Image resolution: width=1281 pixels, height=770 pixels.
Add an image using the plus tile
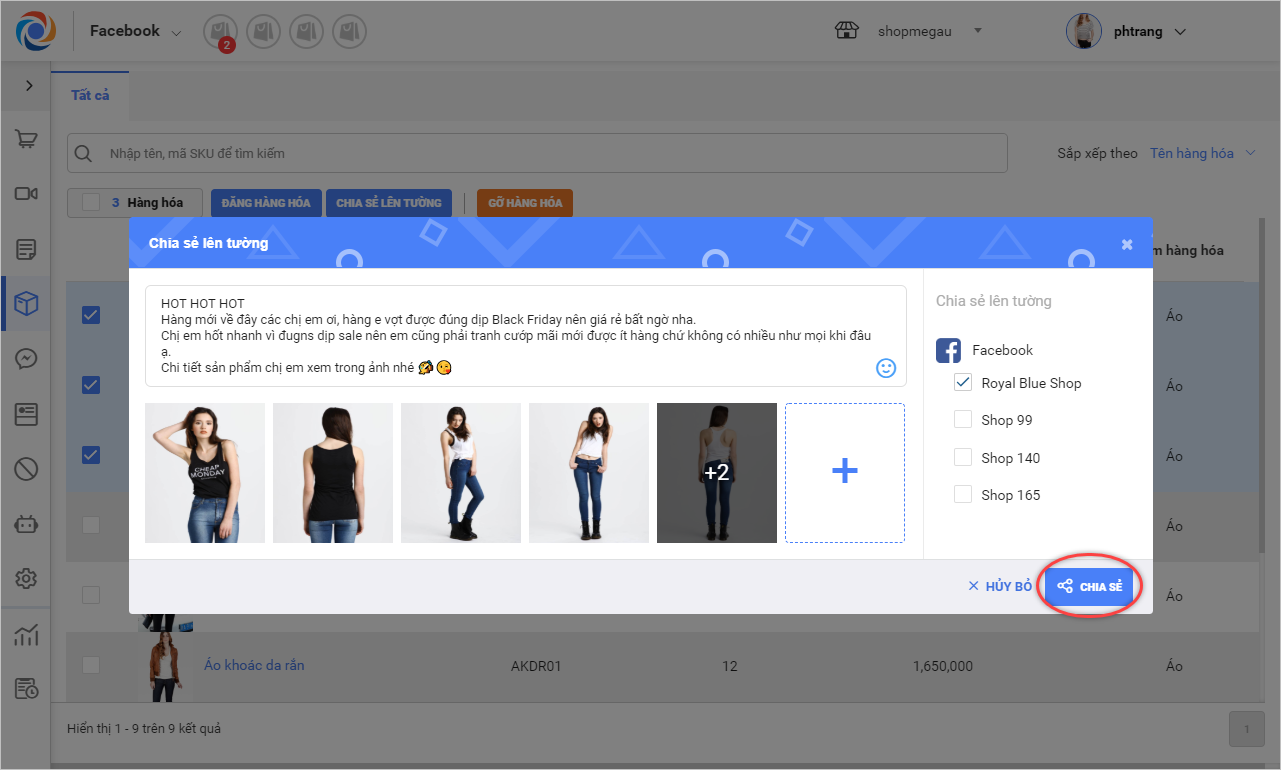845,473
